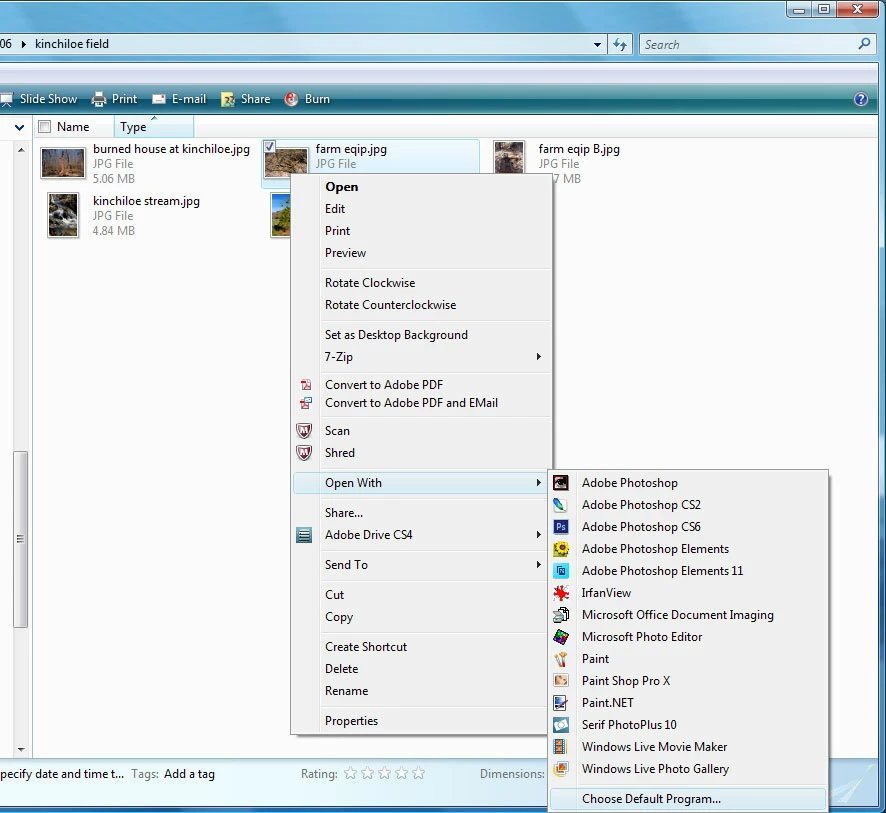
Task: Open the address bar history dropdown
Action: [x=597, y=44]
